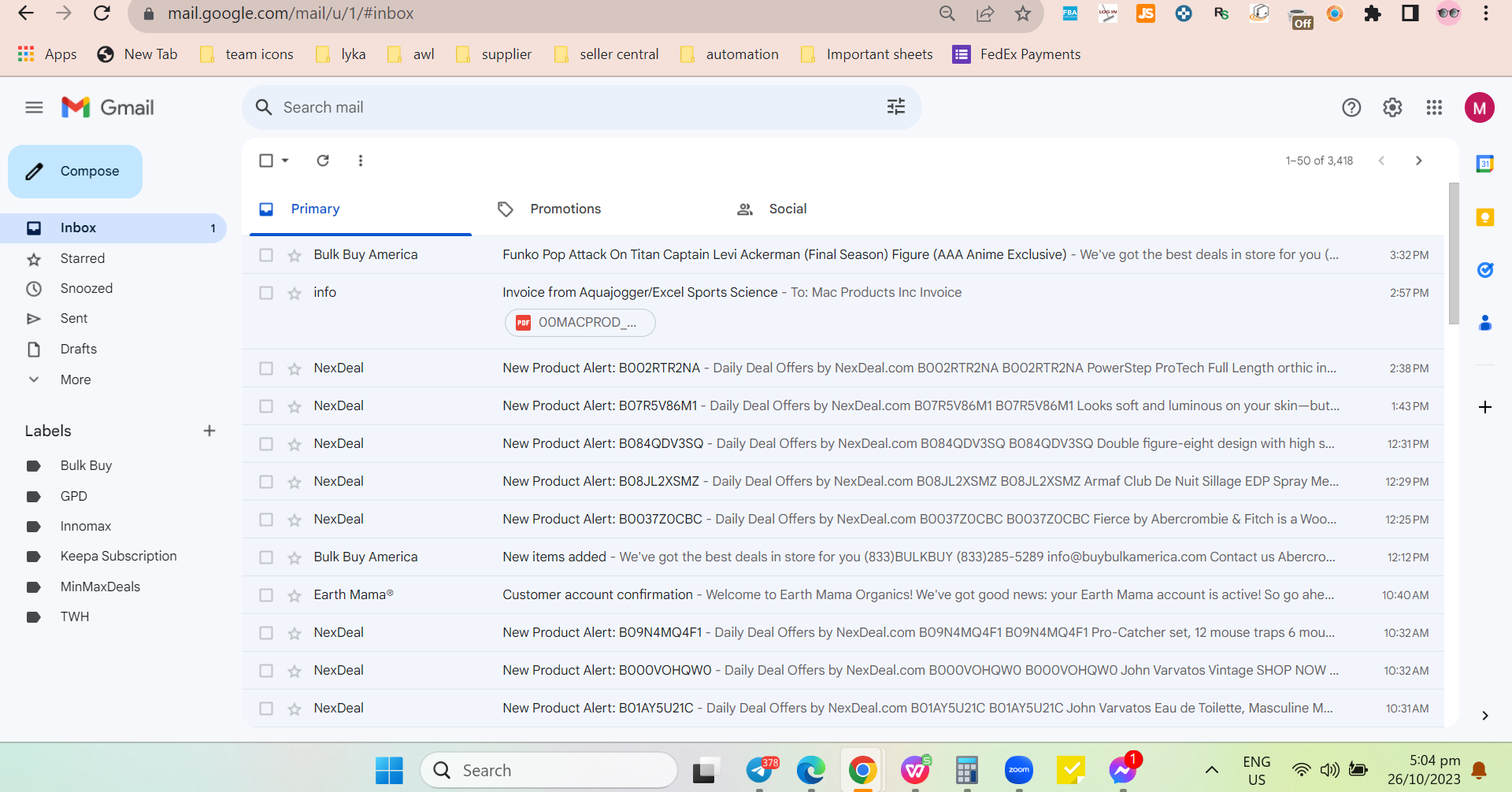Click the inbox vertical scrollbar
The height and width of the screenshot is (792, 1512).
click(x=1454, y=252)
